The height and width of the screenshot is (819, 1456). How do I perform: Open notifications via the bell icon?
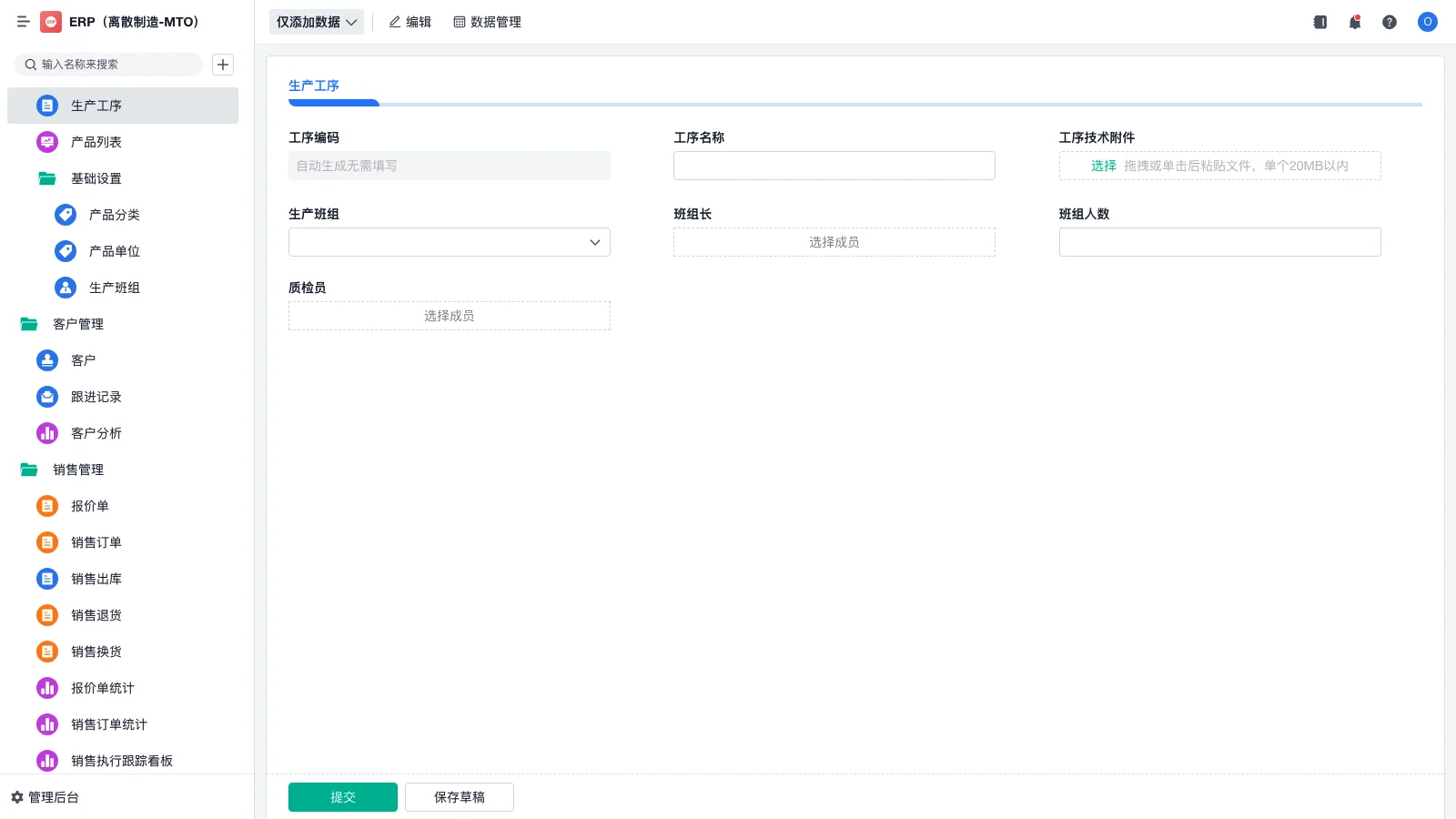pos(1354,22)
